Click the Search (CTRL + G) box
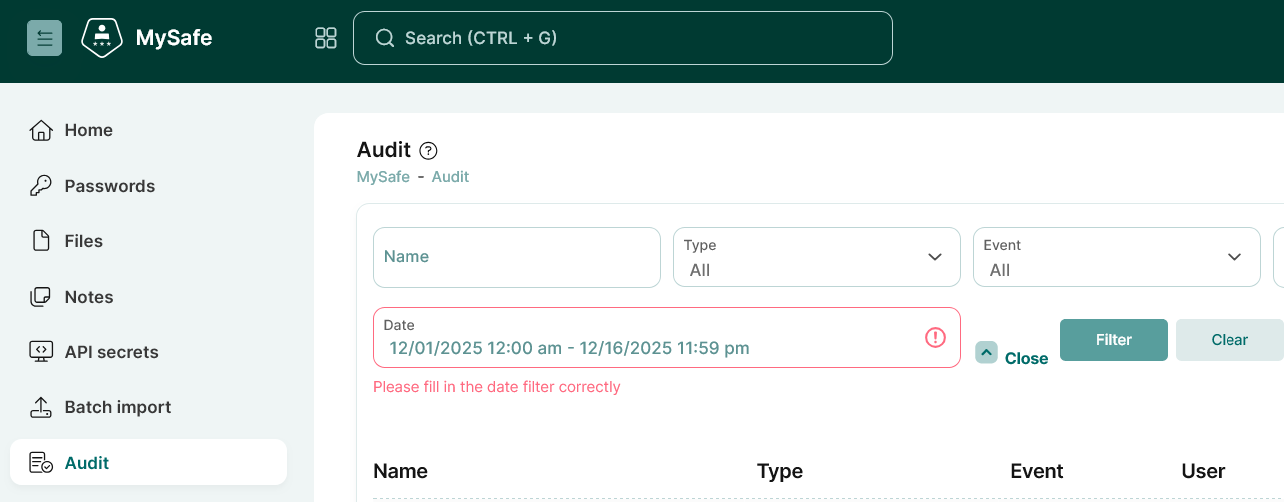1285x502 pixels. pos(622,38)
